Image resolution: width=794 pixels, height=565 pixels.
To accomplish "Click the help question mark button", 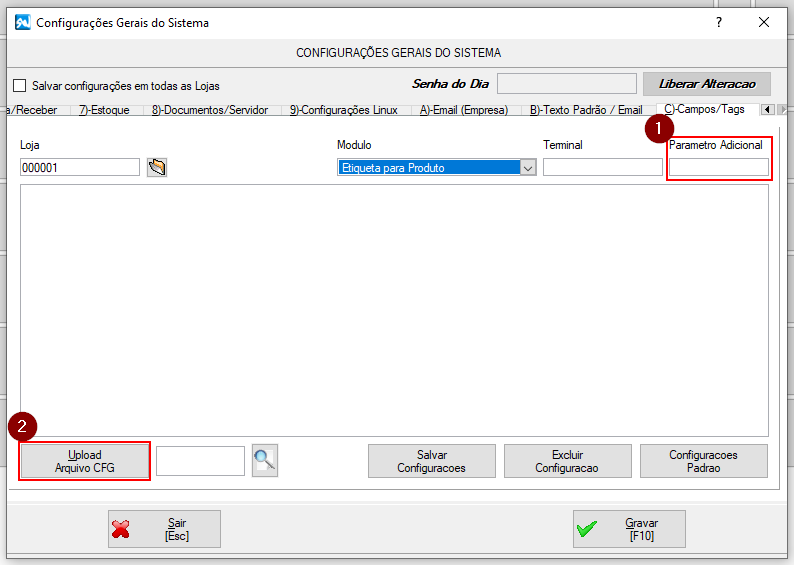I will [719, 22].
